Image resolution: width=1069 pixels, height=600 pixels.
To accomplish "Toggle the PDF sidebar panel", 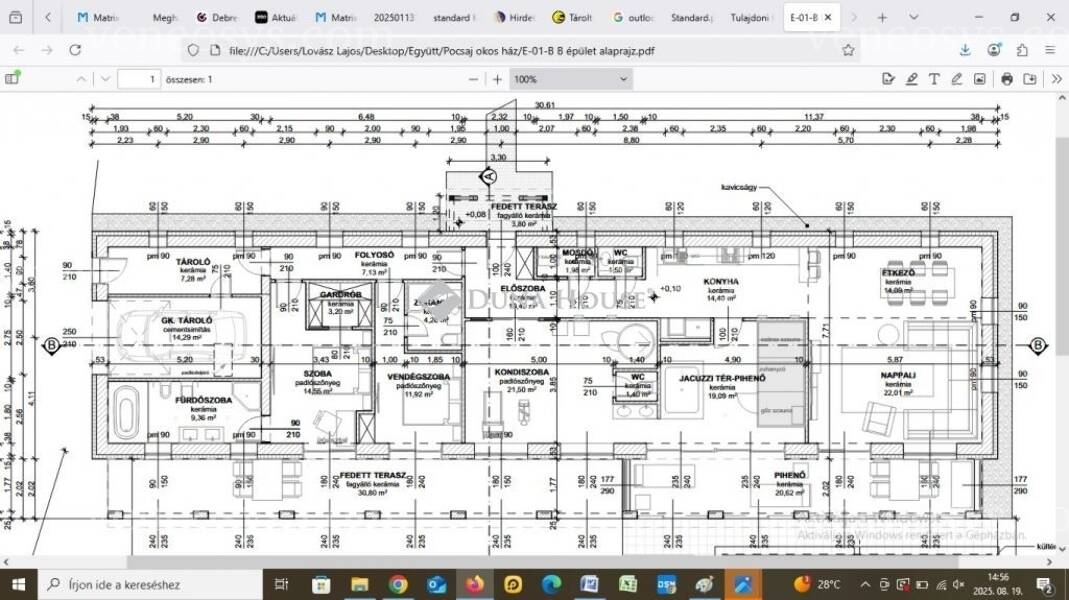I will 12,79.
